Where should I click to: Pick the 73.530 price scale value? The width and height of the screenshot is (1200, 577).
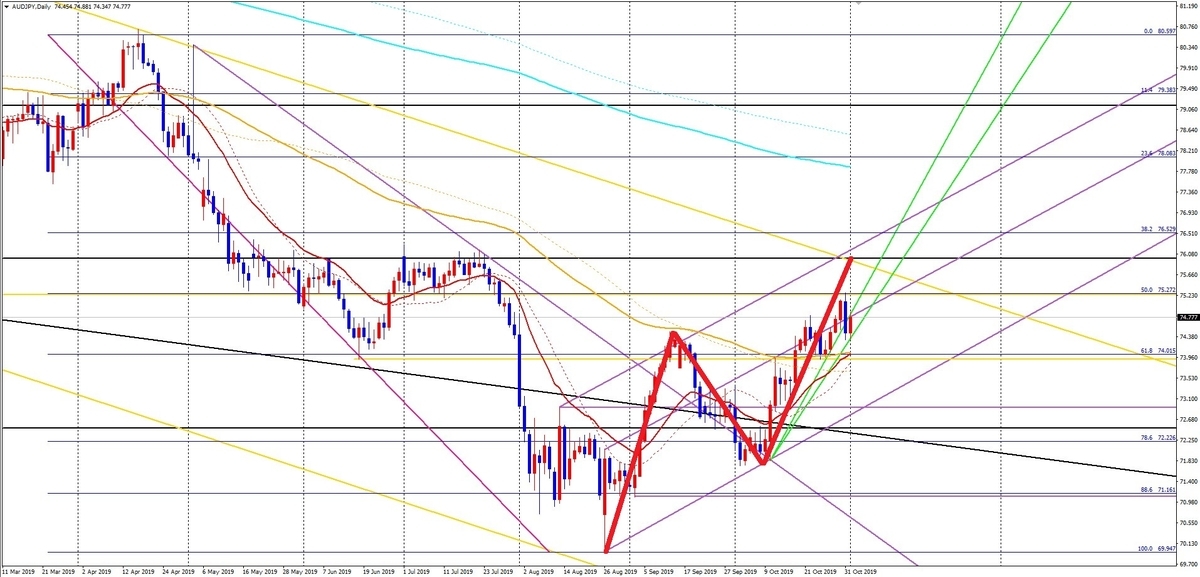(1189, 378)
